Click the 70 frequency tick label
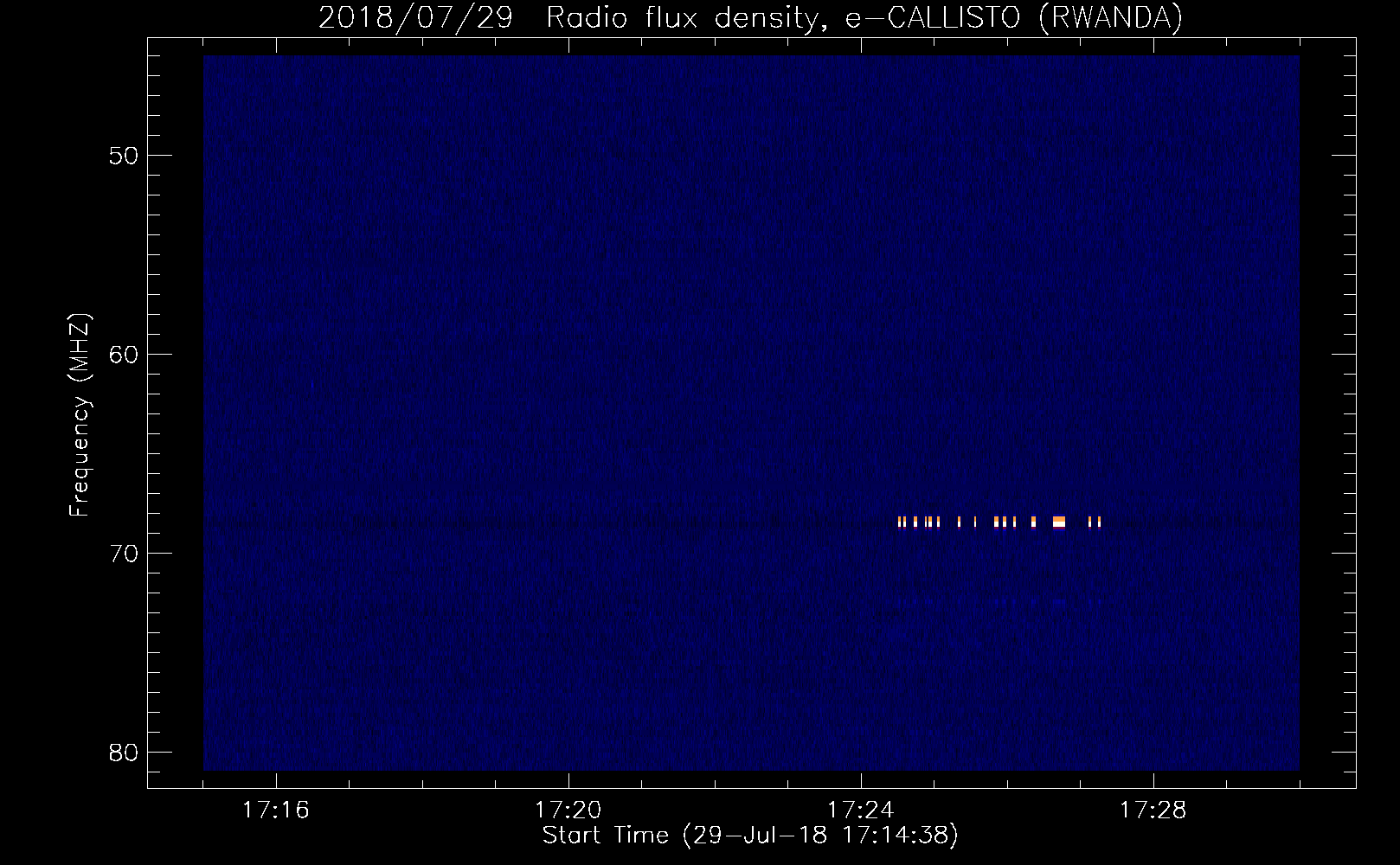1400x865 pixels. pyautogui.click(x=124, y=554)
